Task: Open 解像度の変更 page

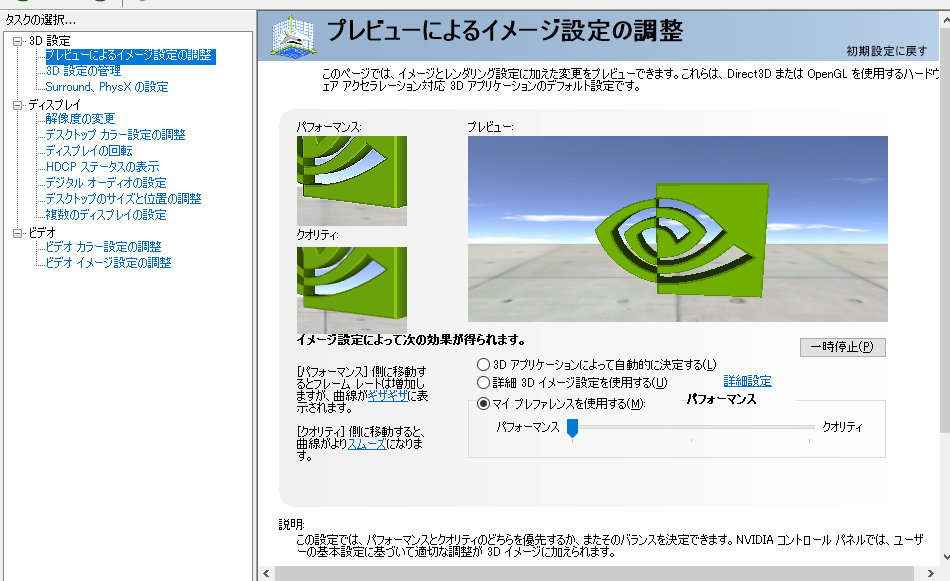Action: (x=80, y=119)
